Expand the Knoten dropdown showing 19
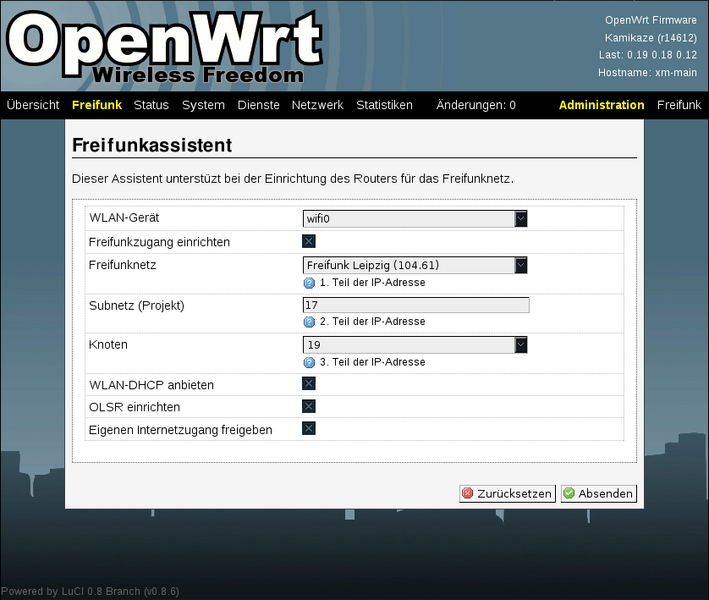 point(415,345)
